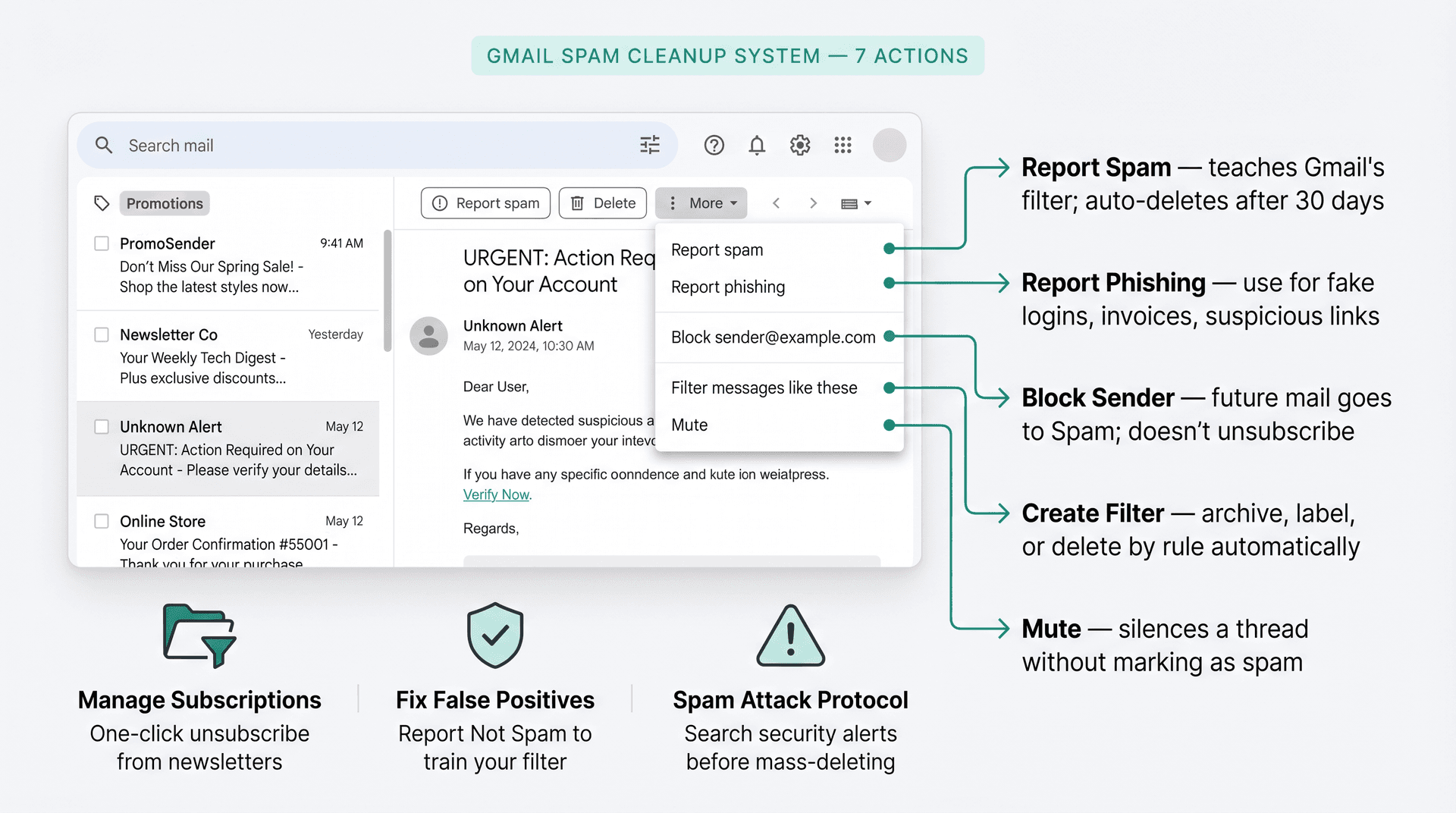Select the Promotions label tag
The height and width of the screenshot is (813, 1456).
coord(165,202)
